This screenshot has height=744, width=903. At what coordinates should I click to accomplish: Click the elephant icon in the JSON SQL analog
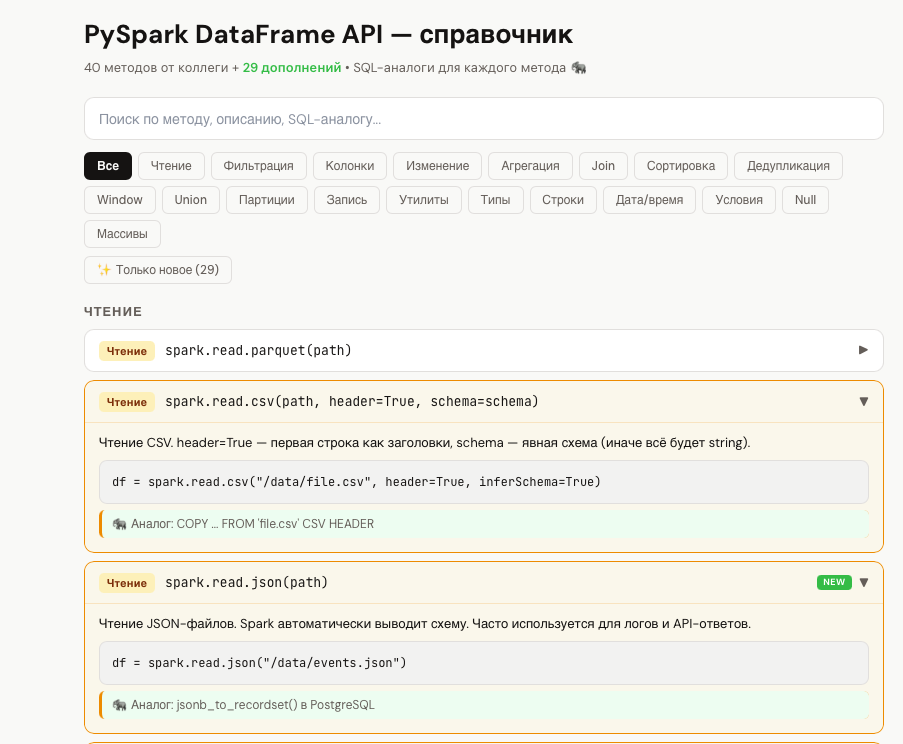(x=122, y=704)
